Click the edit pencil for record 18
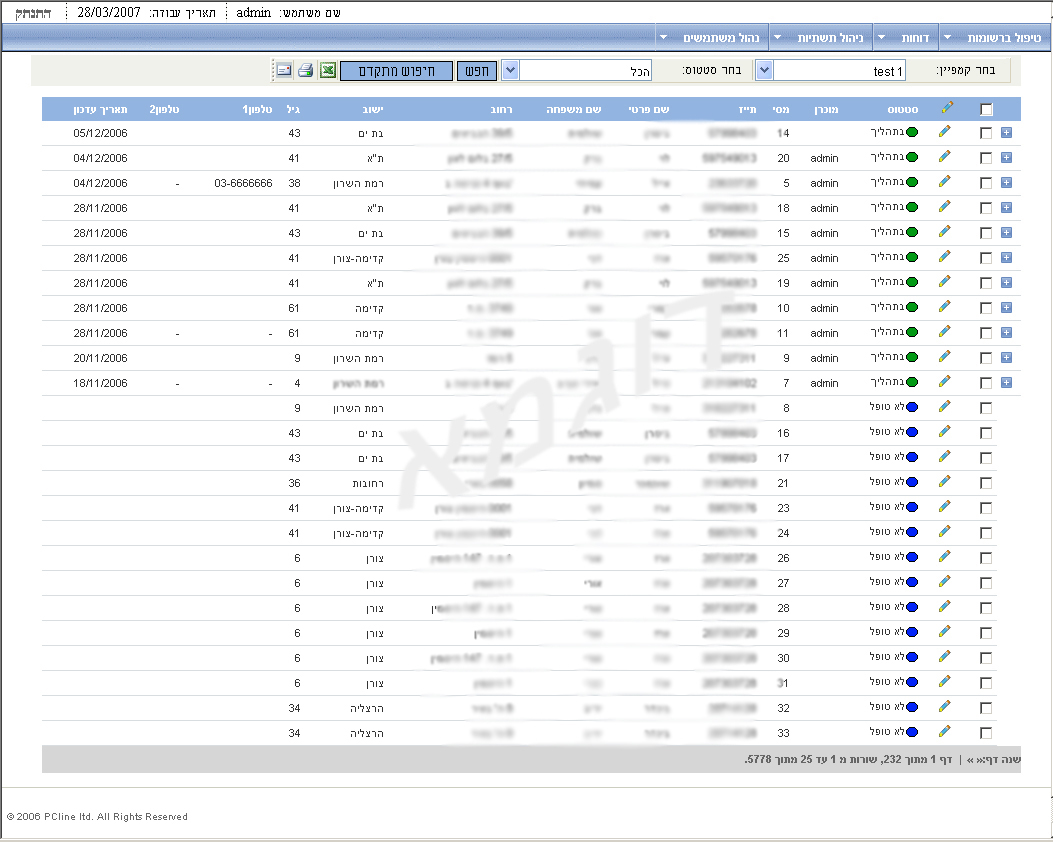 point(945,207)
